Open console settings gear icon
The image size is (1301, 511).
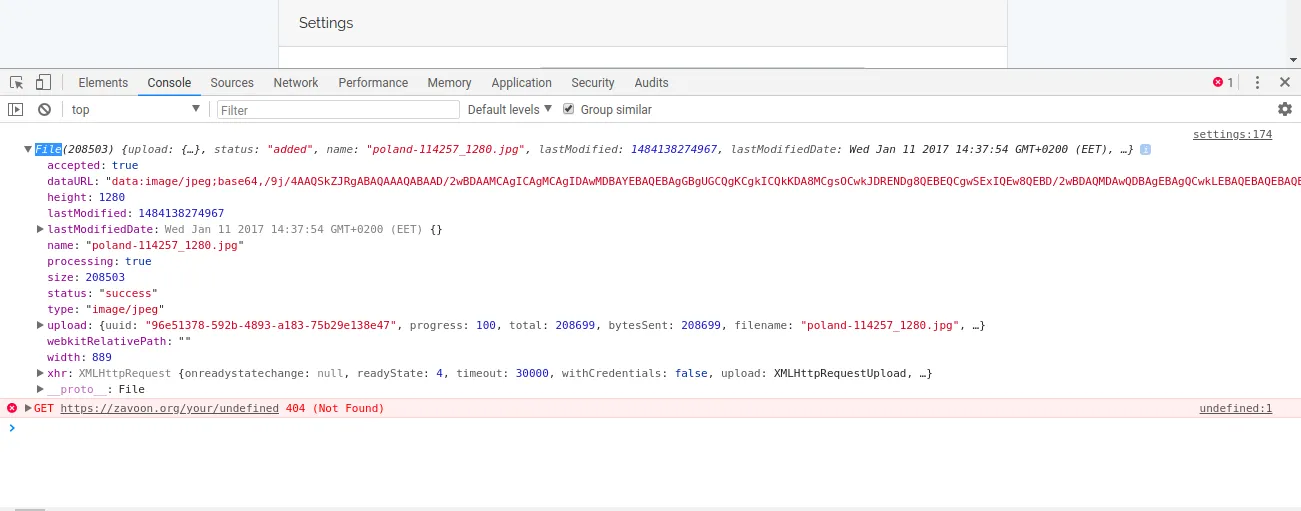[1285, 109]
